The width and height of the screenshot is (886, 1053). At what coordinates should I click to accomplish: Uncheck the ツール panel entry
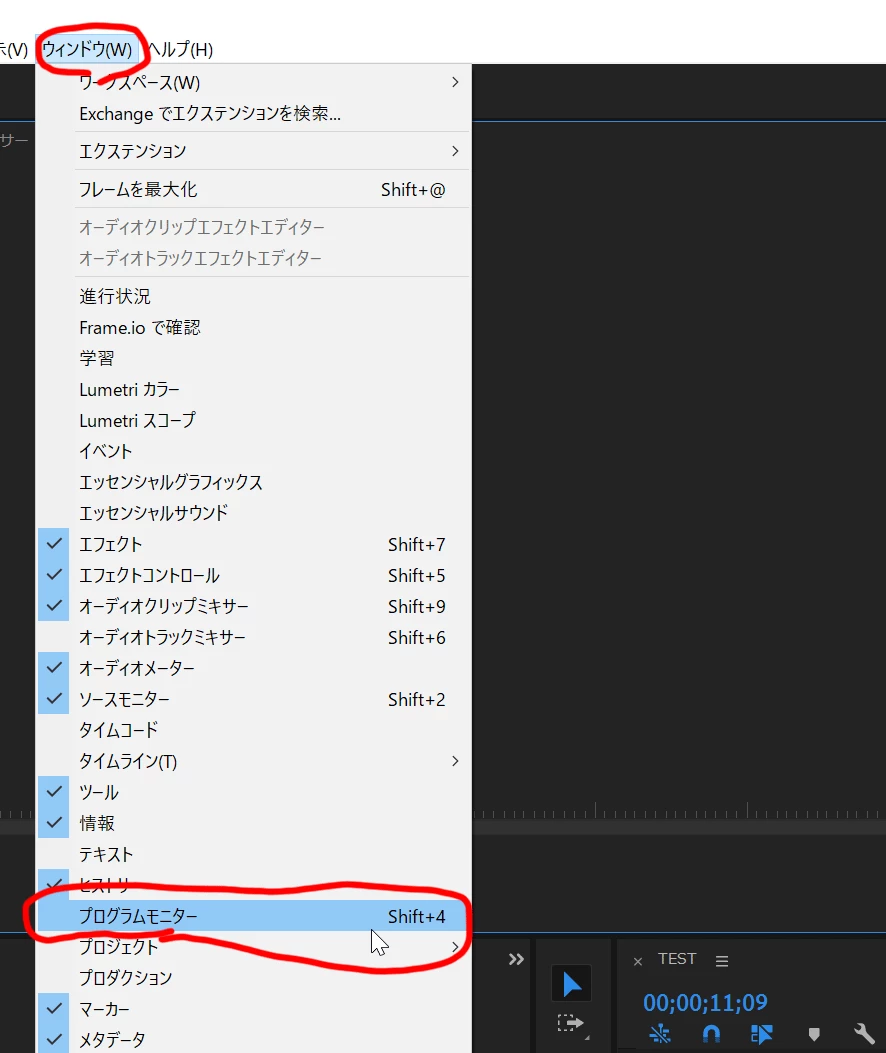pos(253,792)
